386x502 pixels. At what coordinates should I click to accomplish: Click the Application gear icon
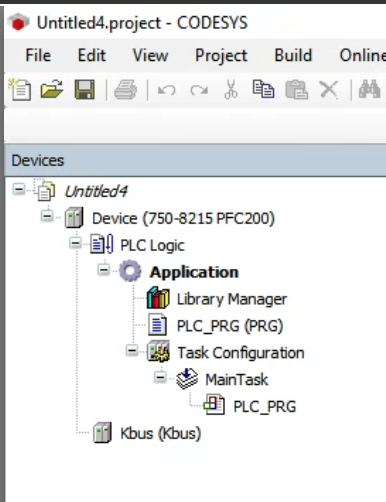(x=130, y=271)
